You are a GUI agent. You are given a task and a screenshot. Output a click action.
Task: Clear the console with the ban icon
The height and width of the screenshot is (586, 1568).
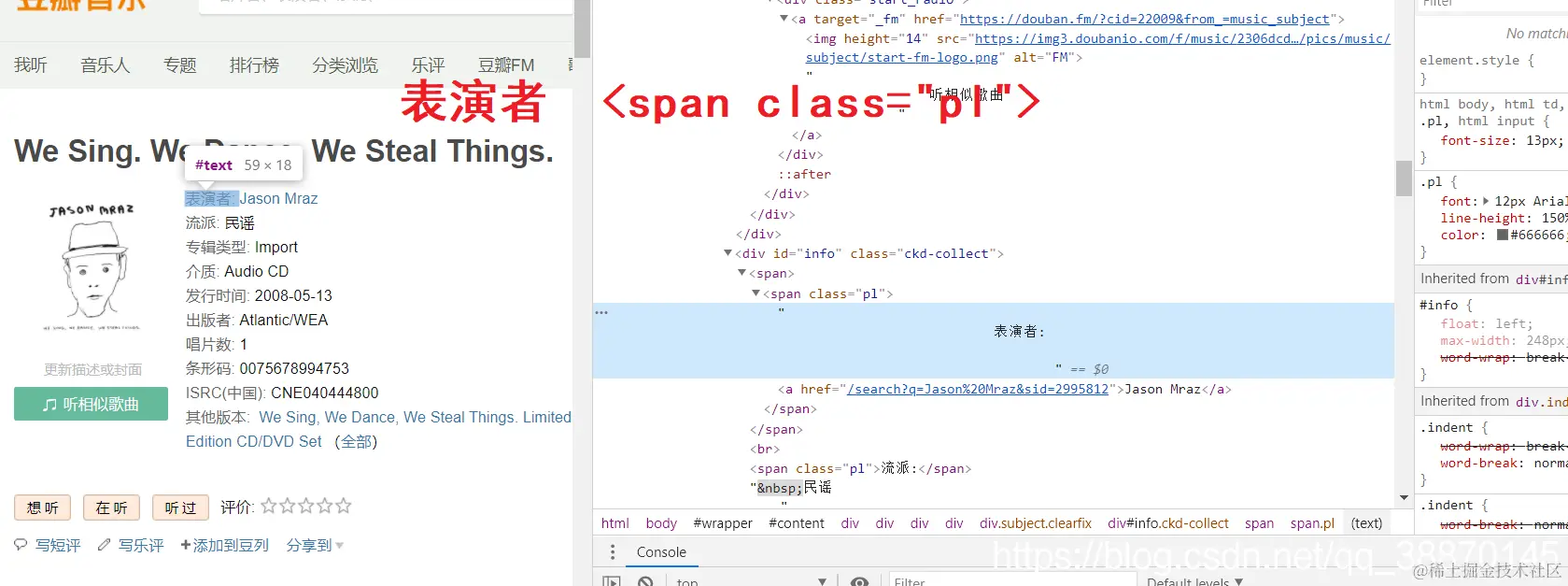(x=645, y=582)
